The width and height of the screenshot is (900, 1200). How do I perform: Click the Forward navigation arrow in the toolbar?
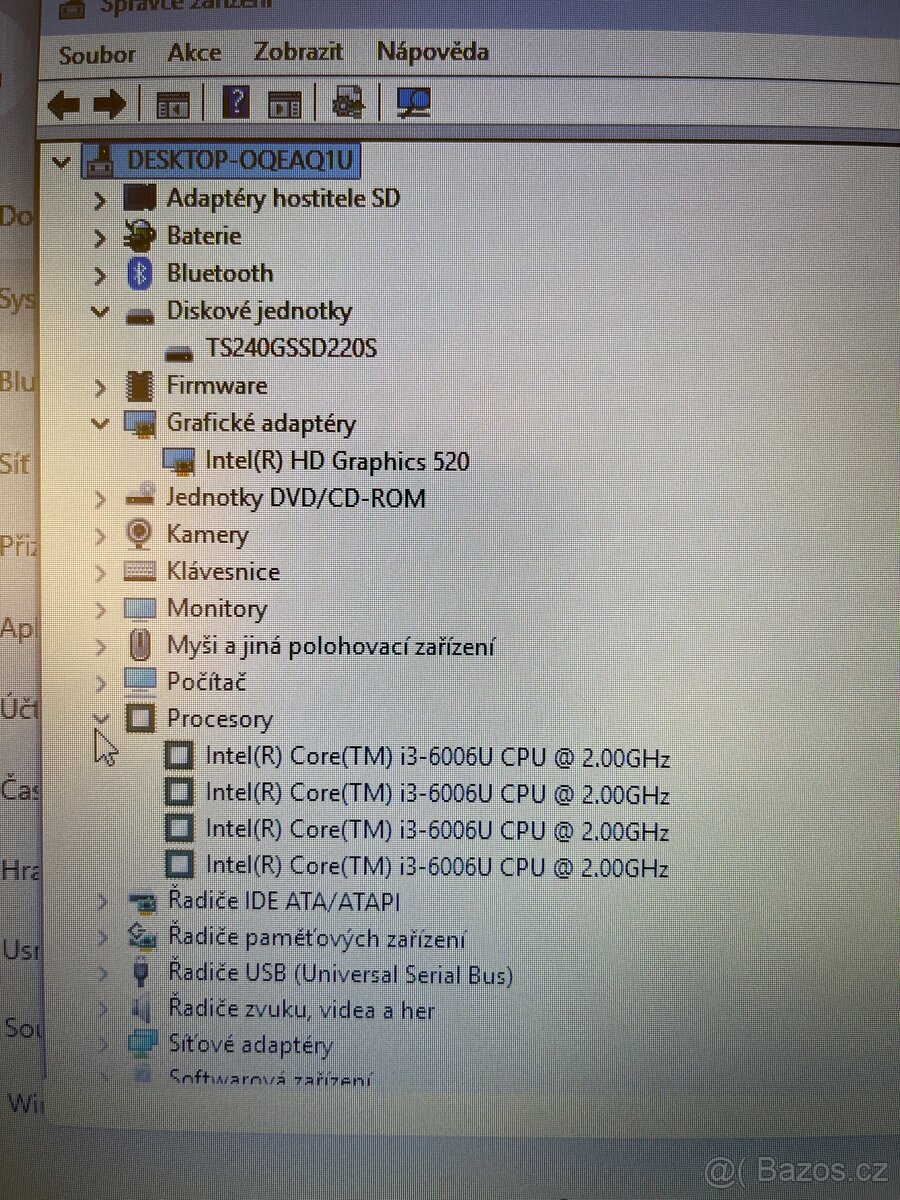[110, 103]
